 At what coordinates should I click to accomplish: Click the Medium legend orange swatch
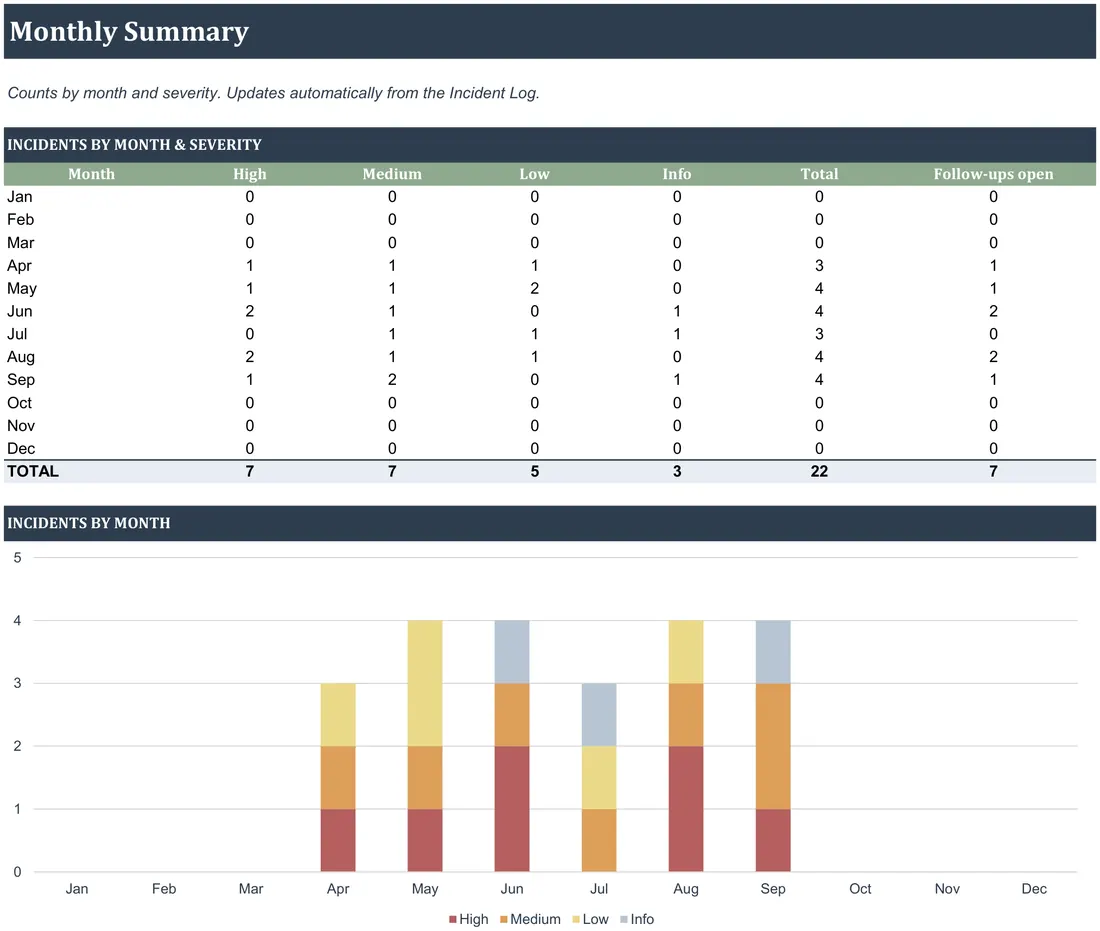click(x=504, y=919)
